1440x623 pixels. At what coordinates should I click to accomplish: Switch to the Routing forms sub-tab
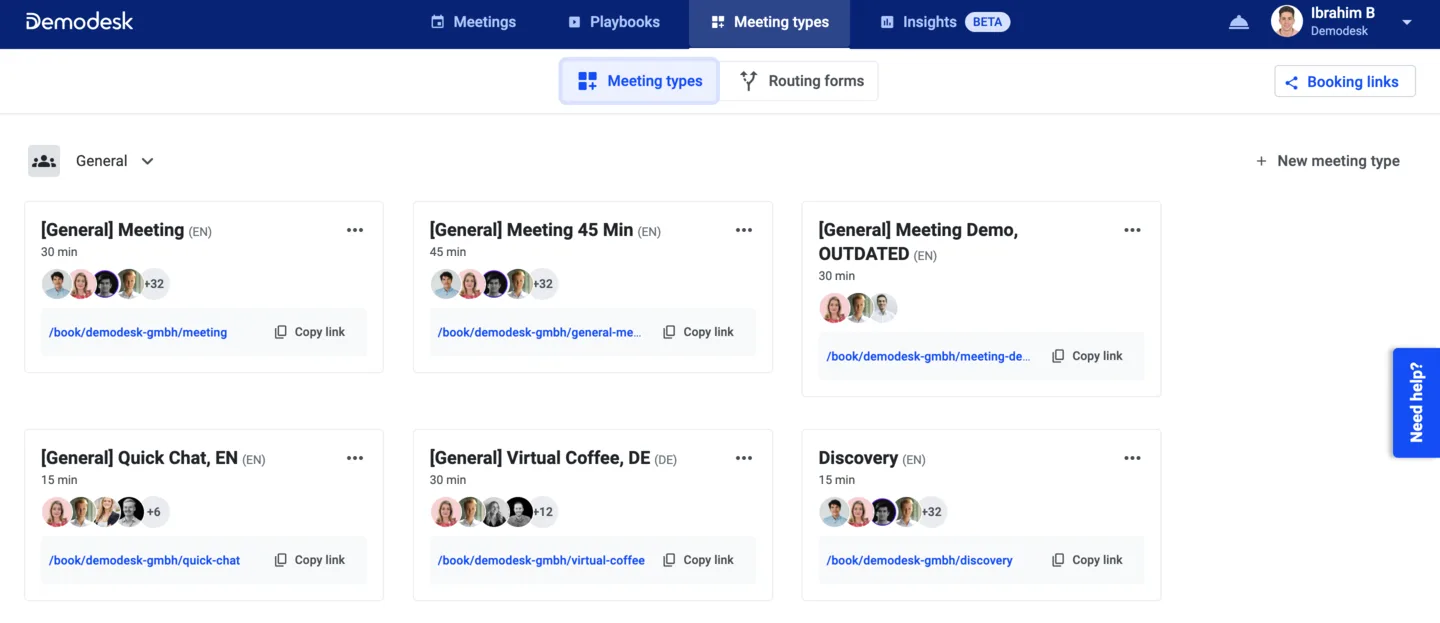click(801, 81)
